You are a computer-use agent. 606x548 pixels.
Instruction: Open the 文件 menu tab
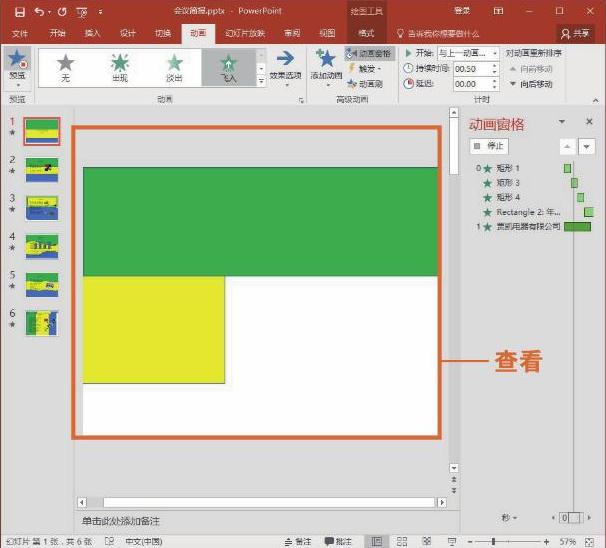click(20, 34)
